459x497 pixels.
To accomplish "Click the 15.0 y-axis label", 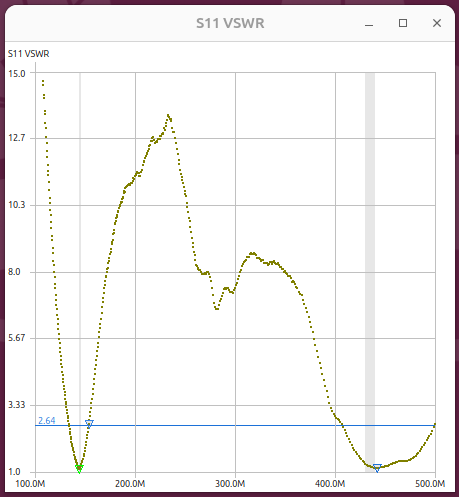I will click(x=17, y=74).
